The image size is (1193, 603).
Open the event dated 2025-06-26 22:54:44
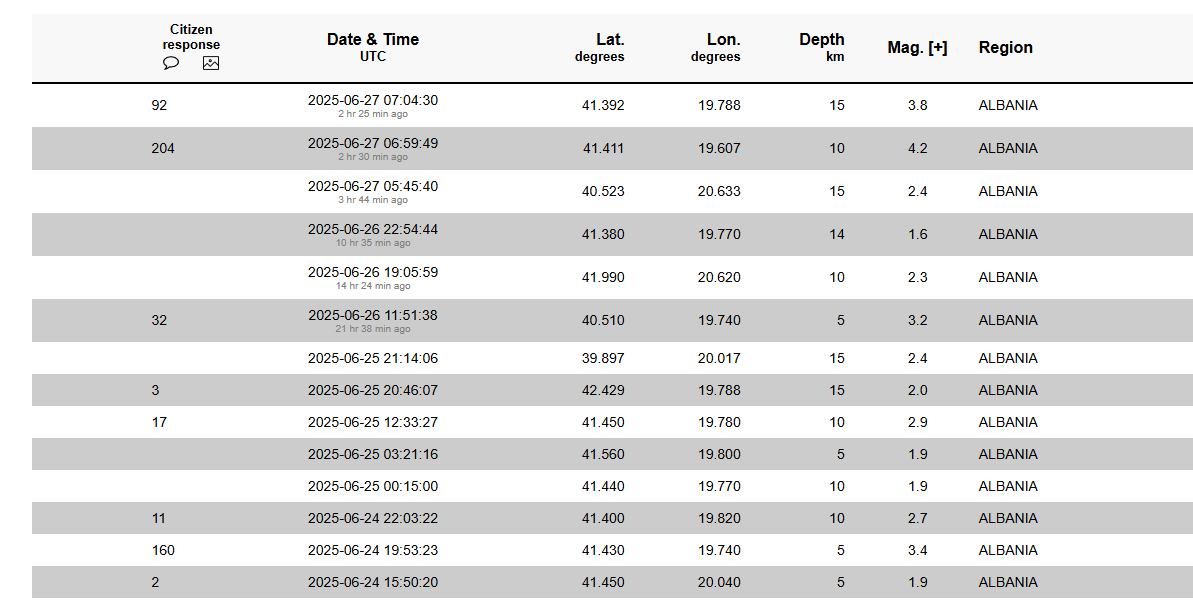click(x=373, y=230)
